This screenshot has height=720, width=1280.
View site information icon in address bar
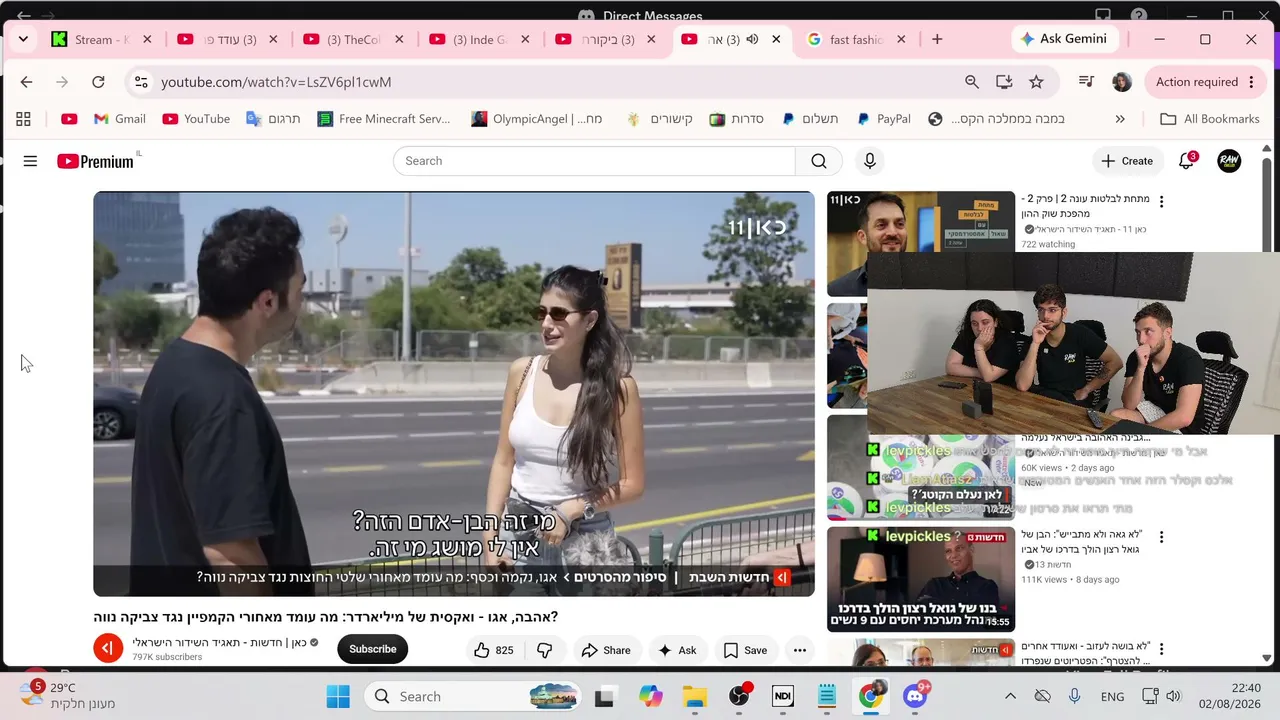(x=141, y=82)
